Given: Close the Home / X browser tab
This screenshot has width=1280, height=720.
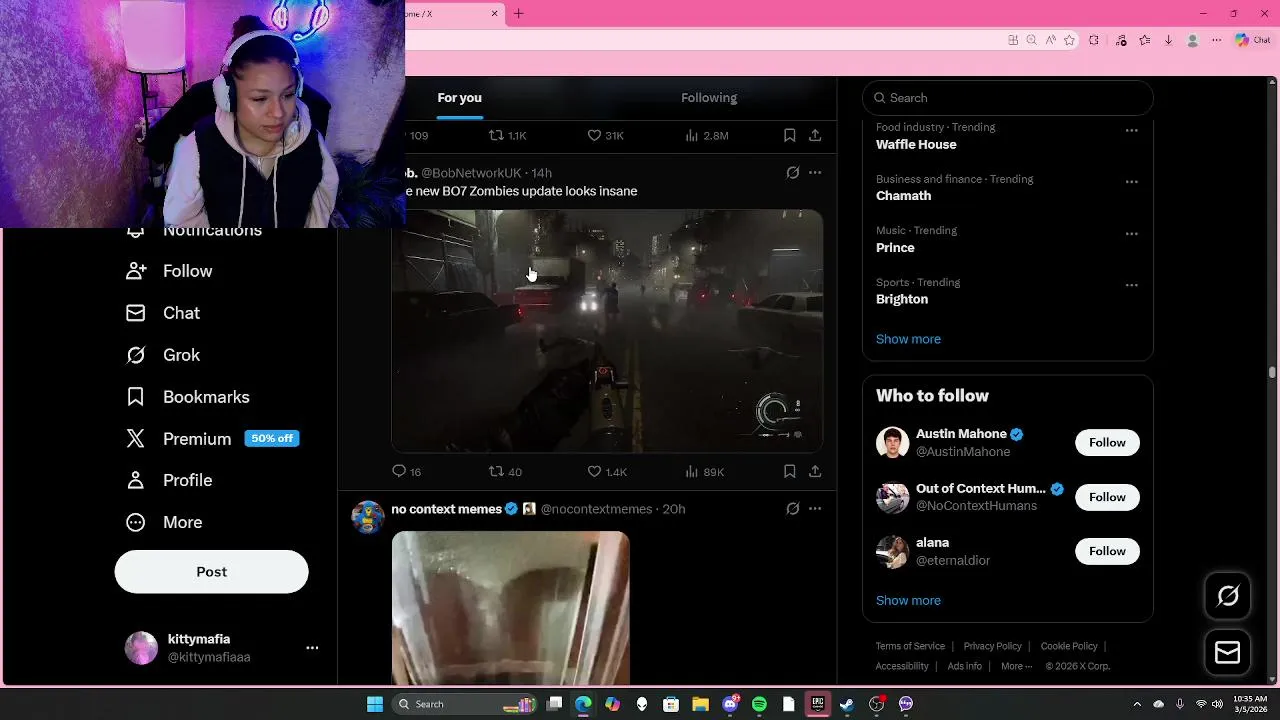Looking at the screenshot, I should 494,14.
